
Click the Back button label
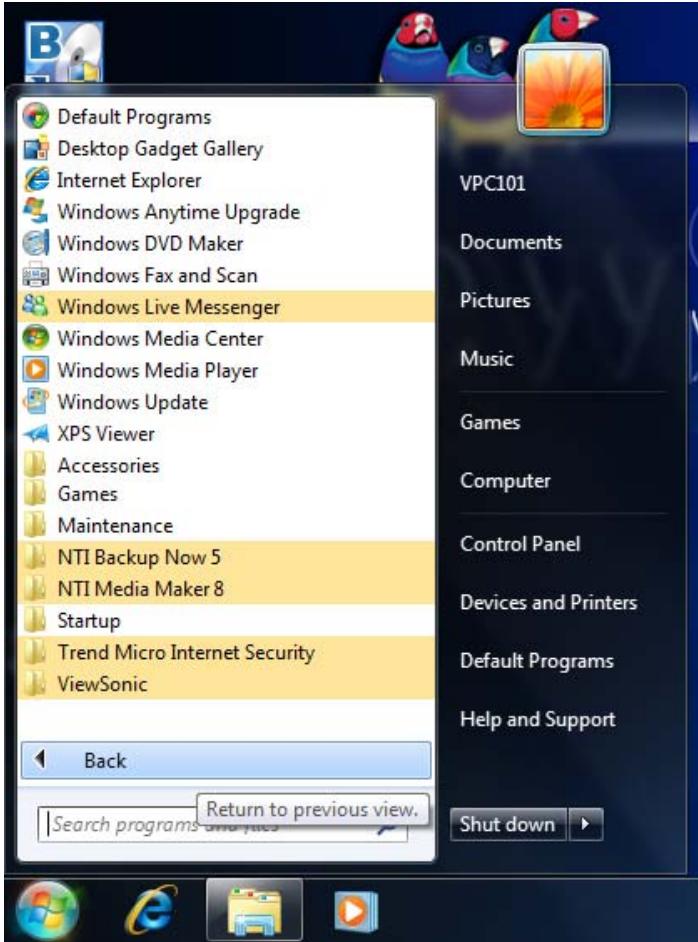[105, 760]
